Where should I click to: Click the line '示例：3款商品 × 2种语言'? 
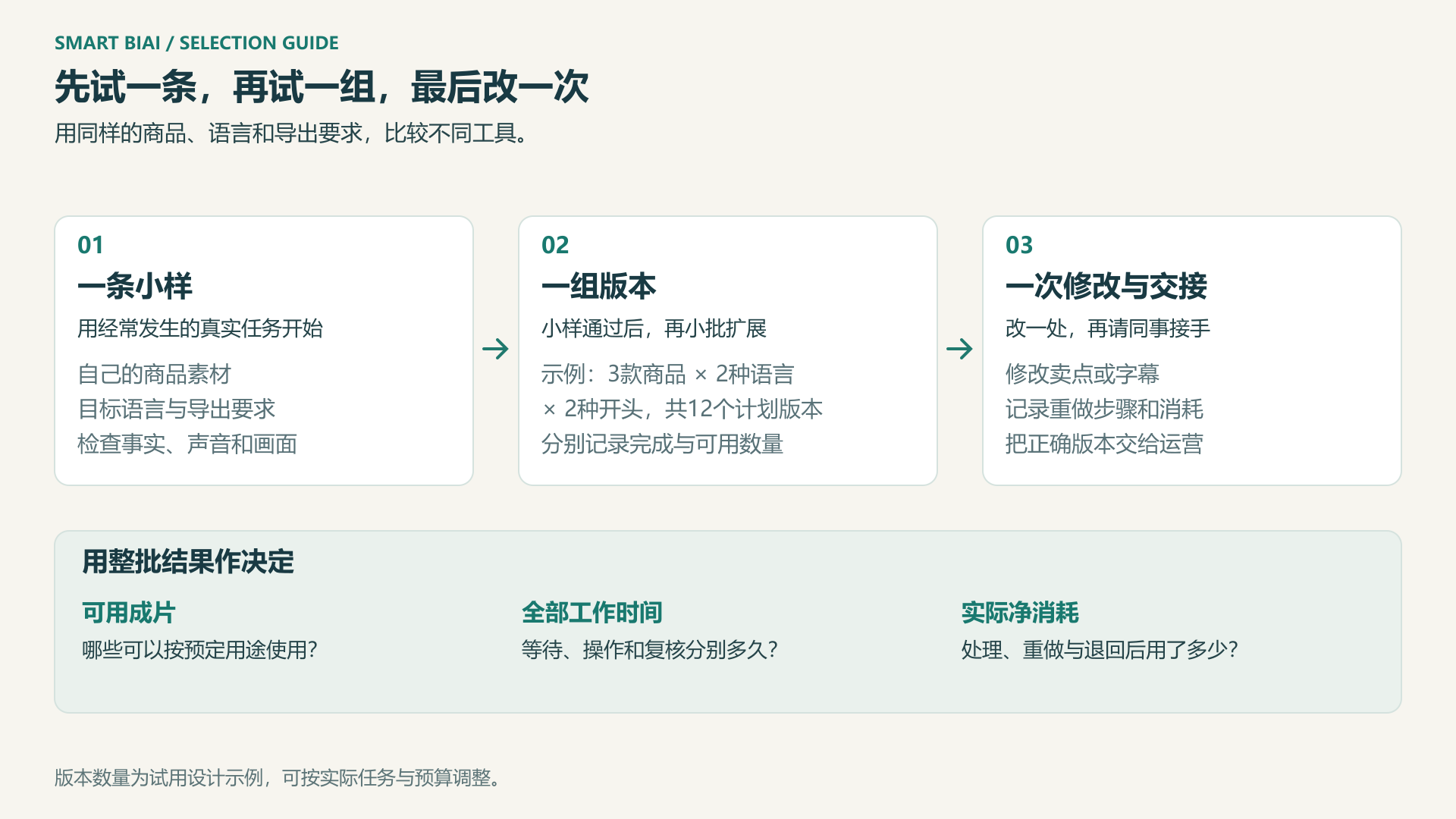(x=668, y=374)
